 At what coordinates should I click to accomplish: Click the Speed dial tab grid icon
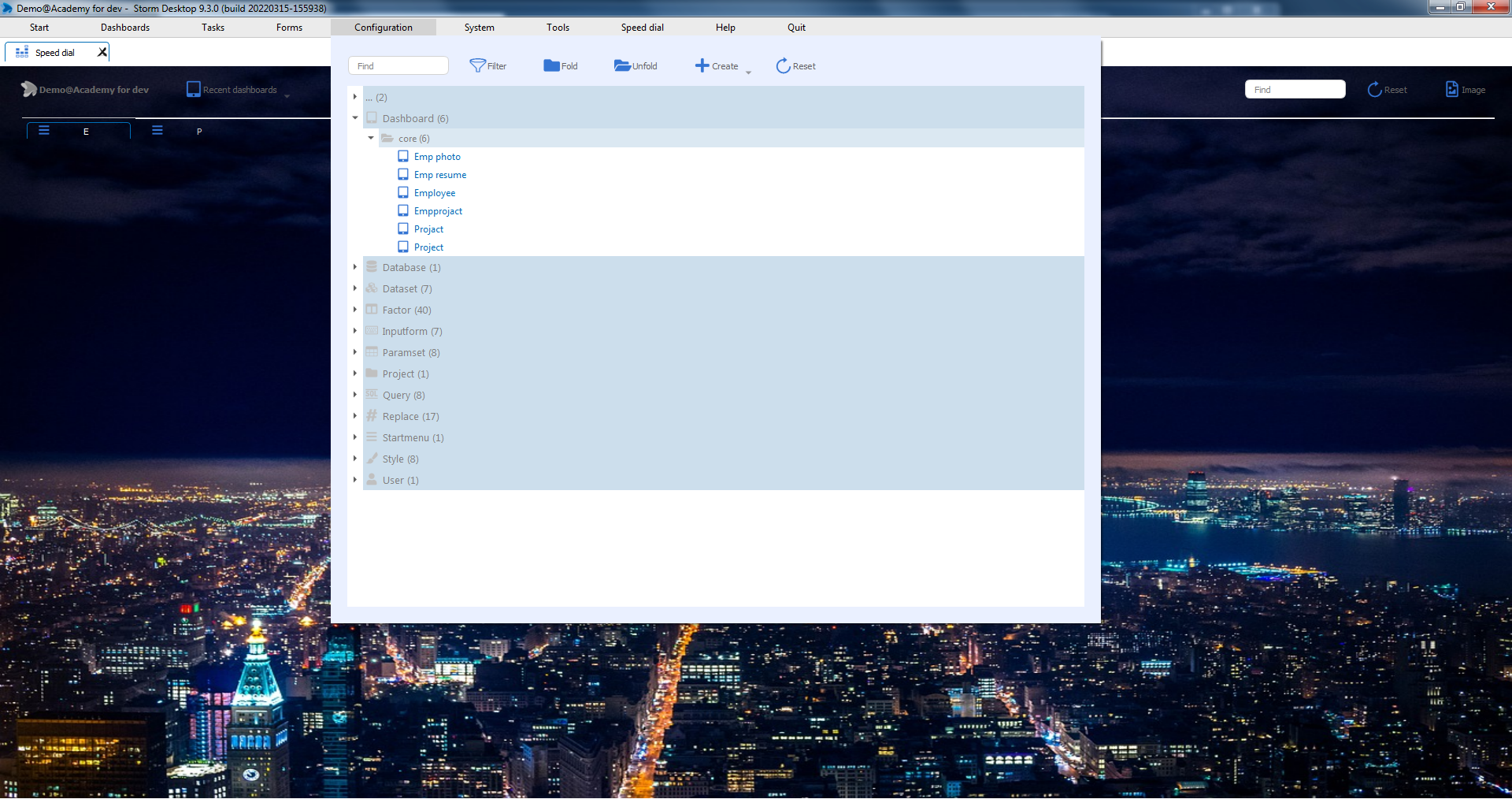click(x=22, y=52)
